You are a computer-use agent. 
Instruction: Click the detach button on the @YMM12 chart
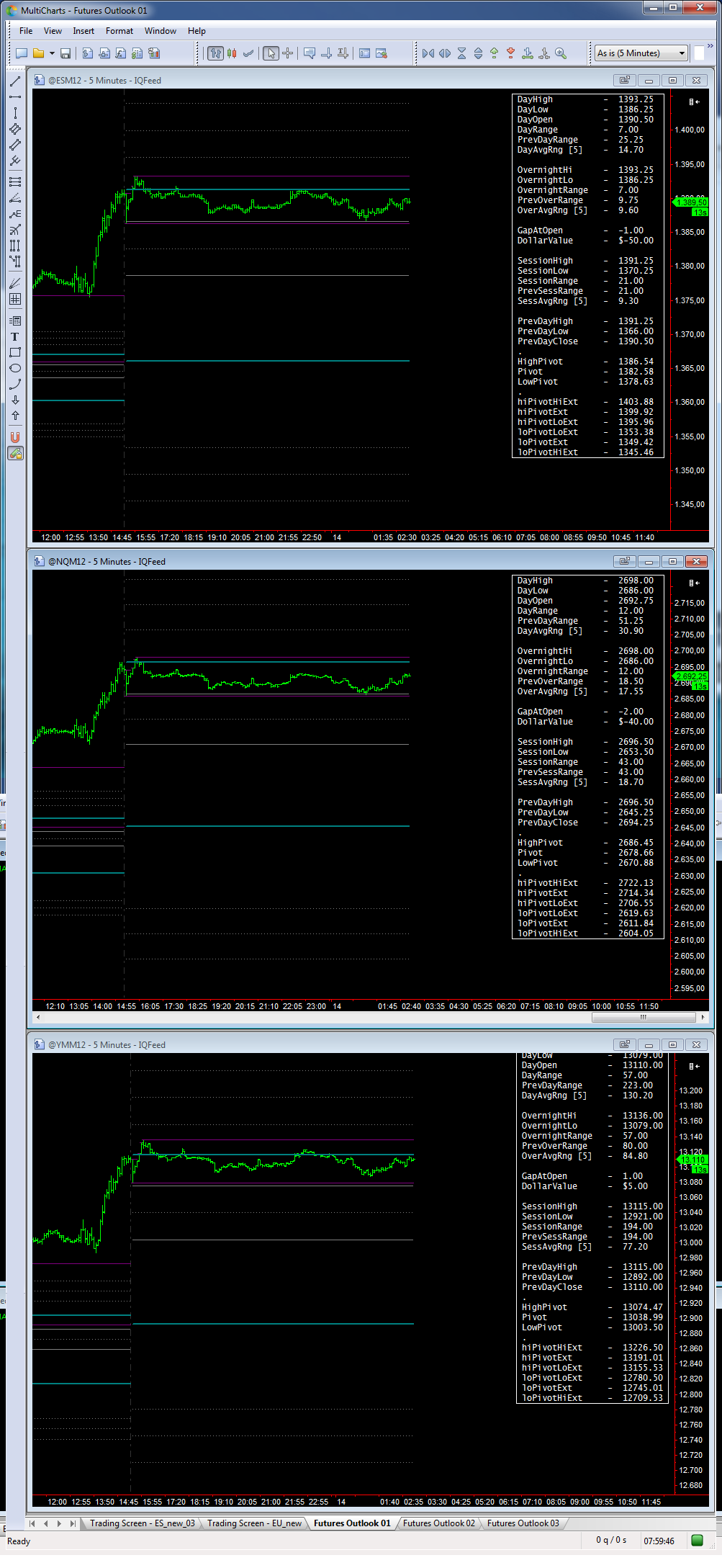(x=624, y=1044)
